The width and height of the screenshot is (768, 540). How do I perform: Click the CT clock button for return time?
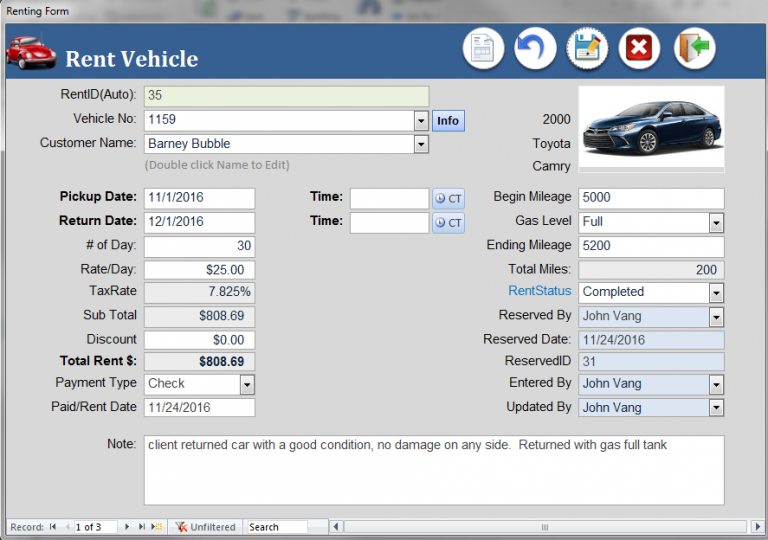(448, 222)
